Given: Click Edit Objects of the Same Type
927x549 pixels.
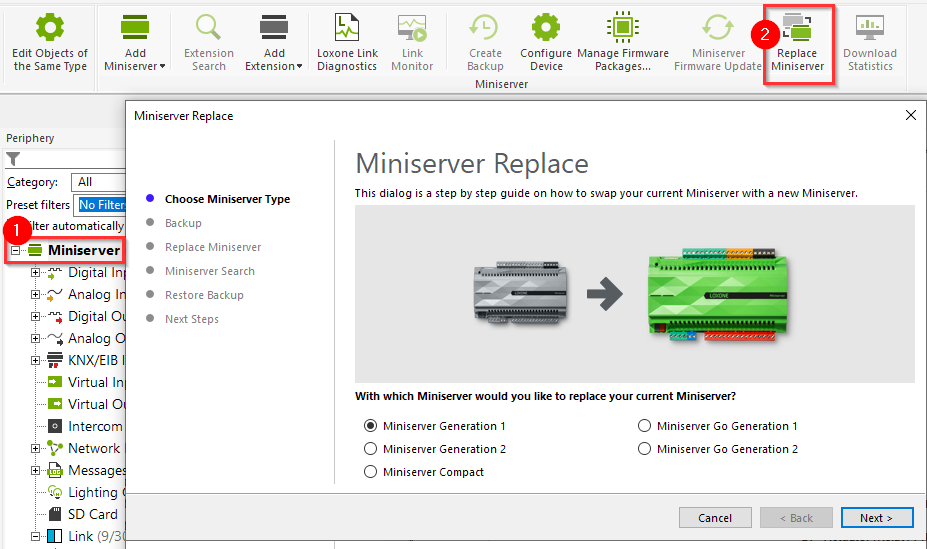Looking at the screenshot, I should tap(50, 43).
